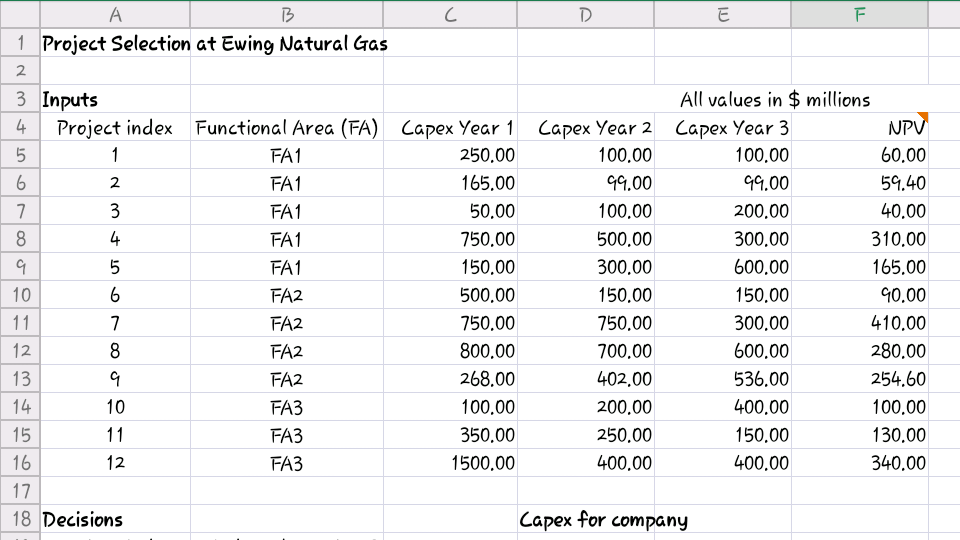
Task: Select row 17 header
Action: click(20, 490)
